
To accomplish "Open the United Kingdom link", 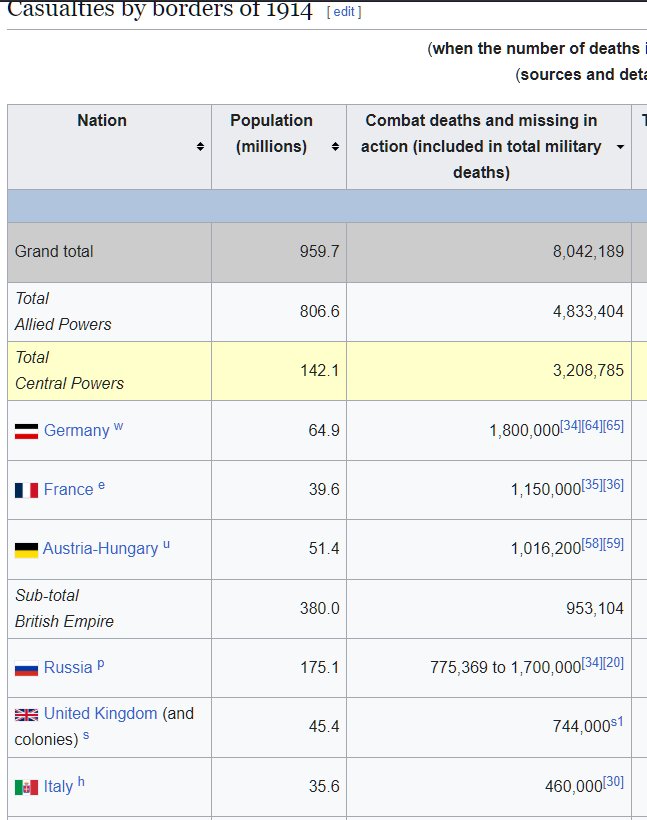I will click(100, 713).
